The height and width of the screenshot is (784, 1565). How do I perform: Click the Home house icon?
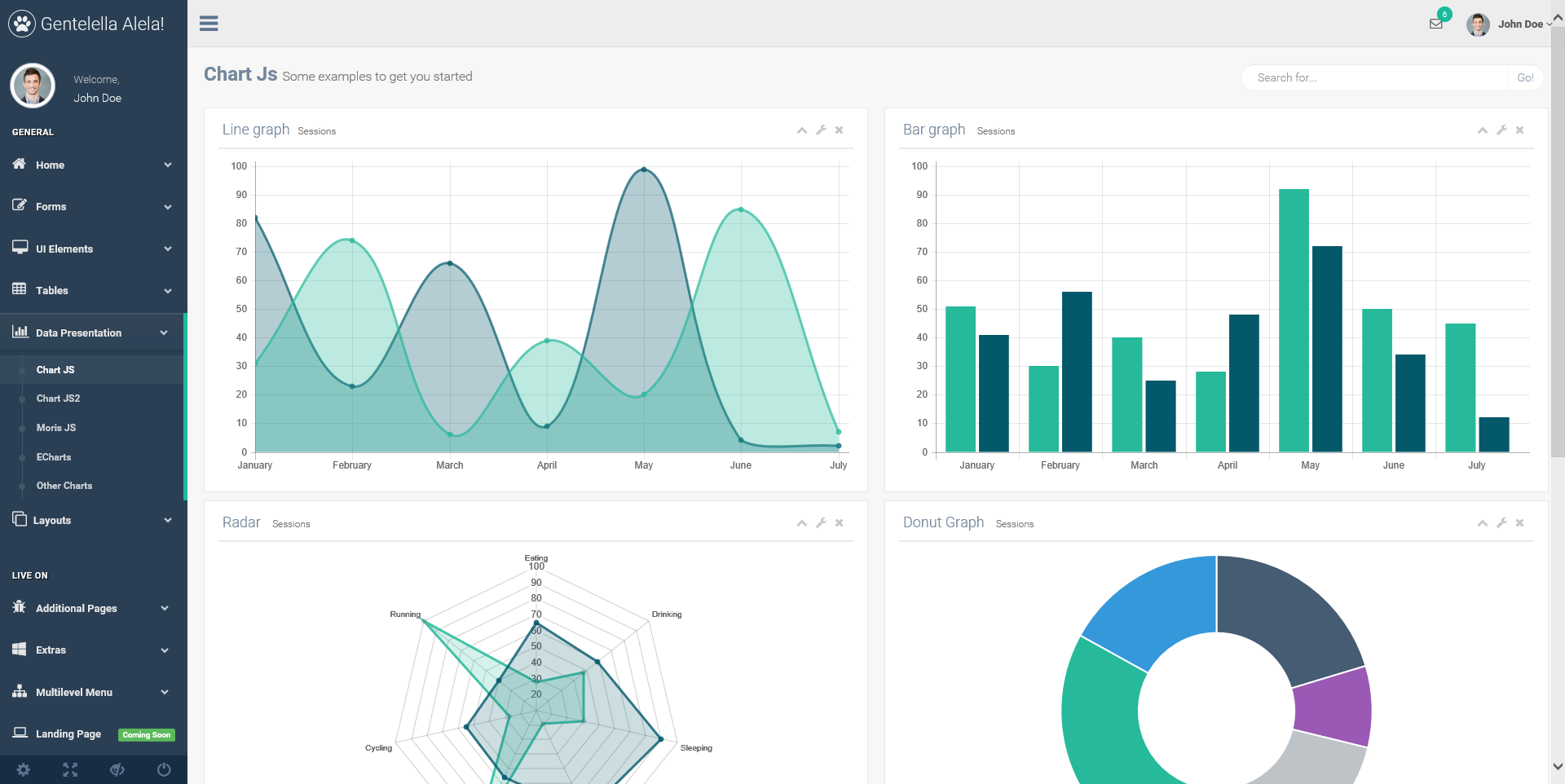point(20,164)
